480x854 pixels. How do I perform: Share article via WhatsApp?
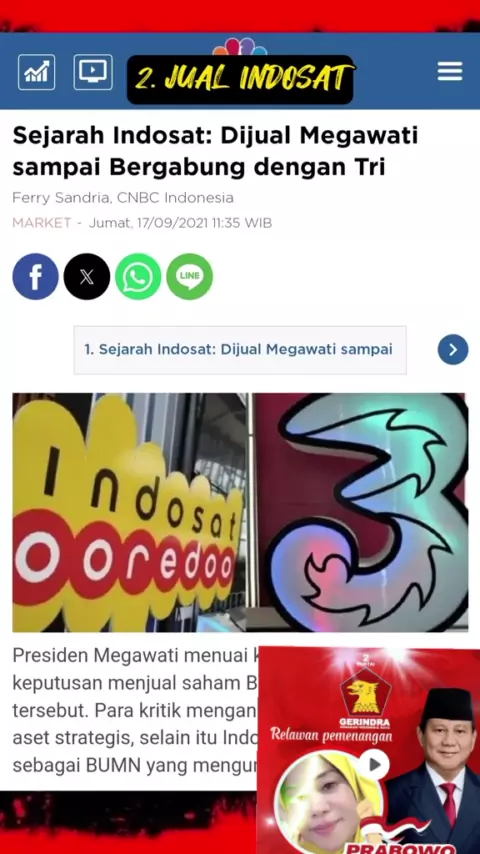[138, 277]
